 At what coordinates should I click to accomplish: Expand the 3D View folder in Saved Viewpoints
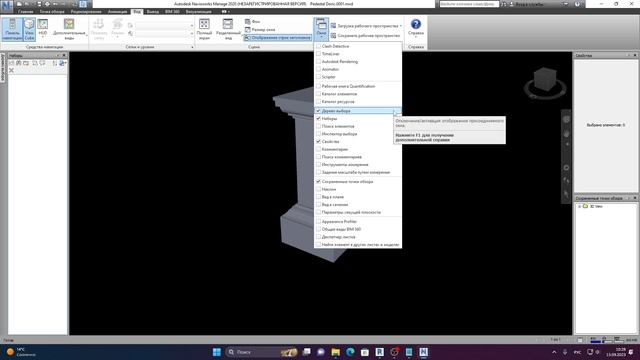point(580,207)
